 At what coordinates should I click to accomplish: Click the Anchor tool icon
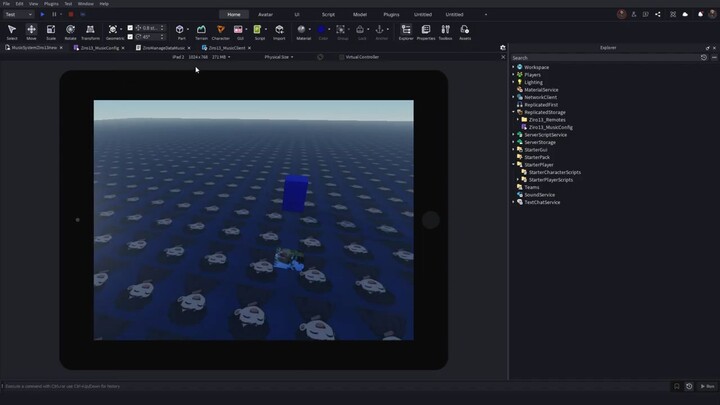click(379, 30)
